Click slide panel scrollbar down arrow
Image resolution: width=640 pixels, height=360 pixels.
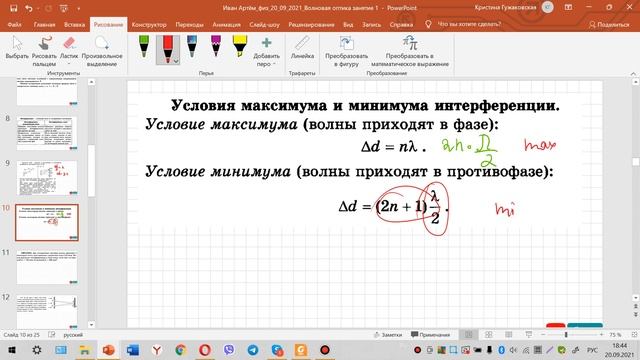(x=91, y=325)
